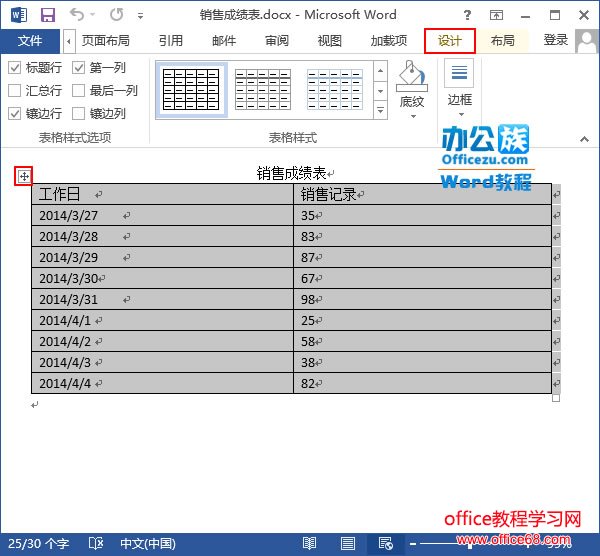
Task: Click the 登录 sign-in link
Action: (556, 40)
